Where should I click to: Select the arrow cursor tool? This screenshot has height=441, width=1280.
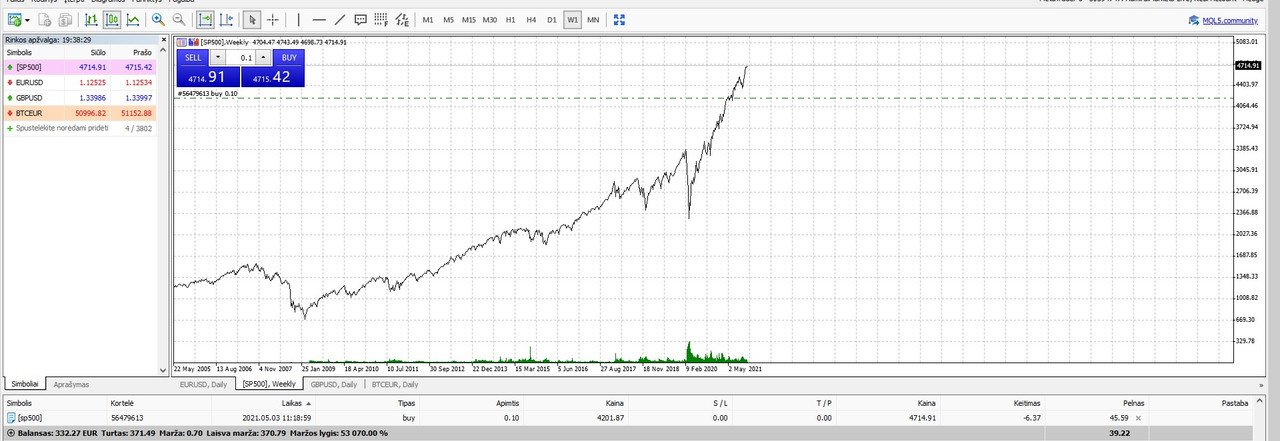click(252, 20)
